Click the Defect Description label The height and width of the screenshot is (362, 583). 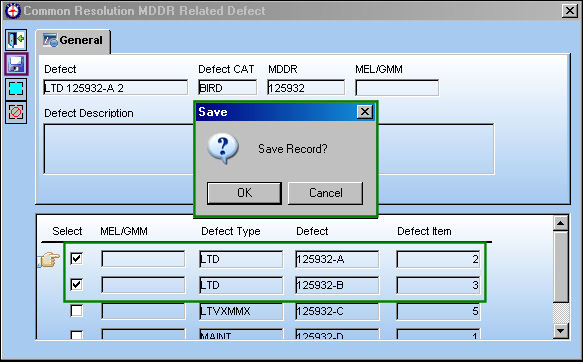(88, 113)
